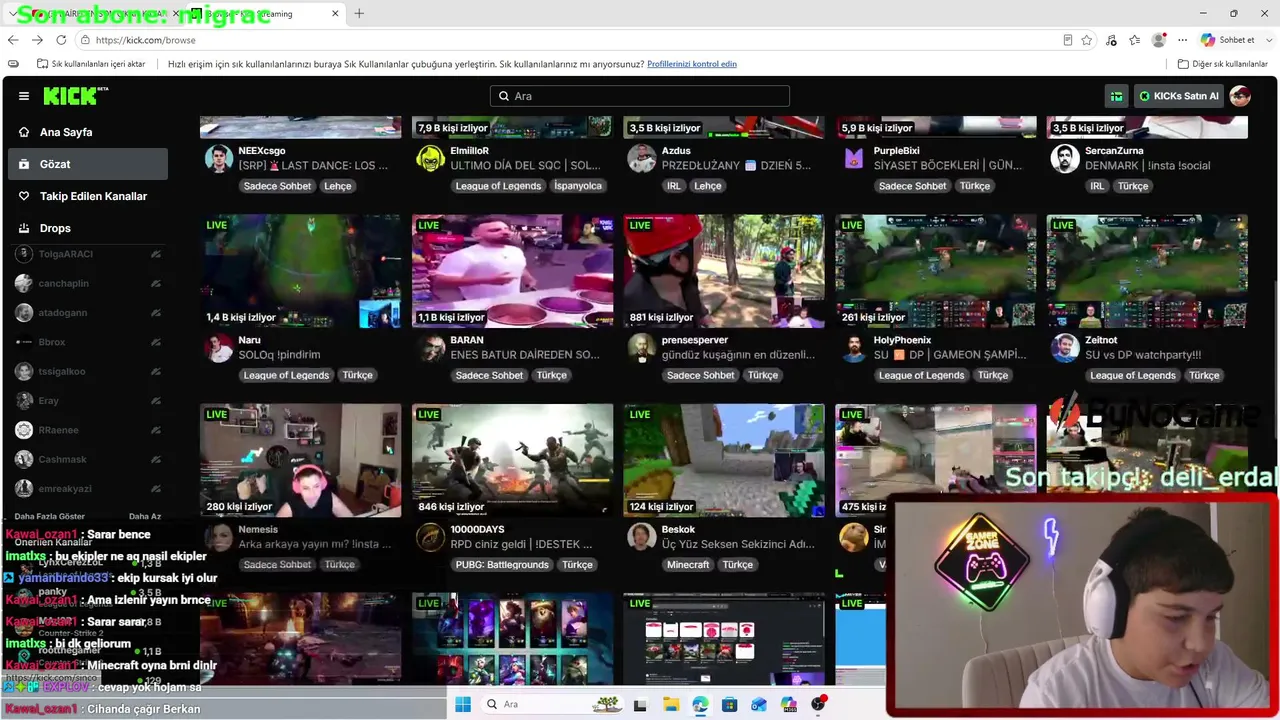Go to Ana Sayfa in the sidebar
Viewport: 1280px width, 720px height.
[x=88, y=132]
